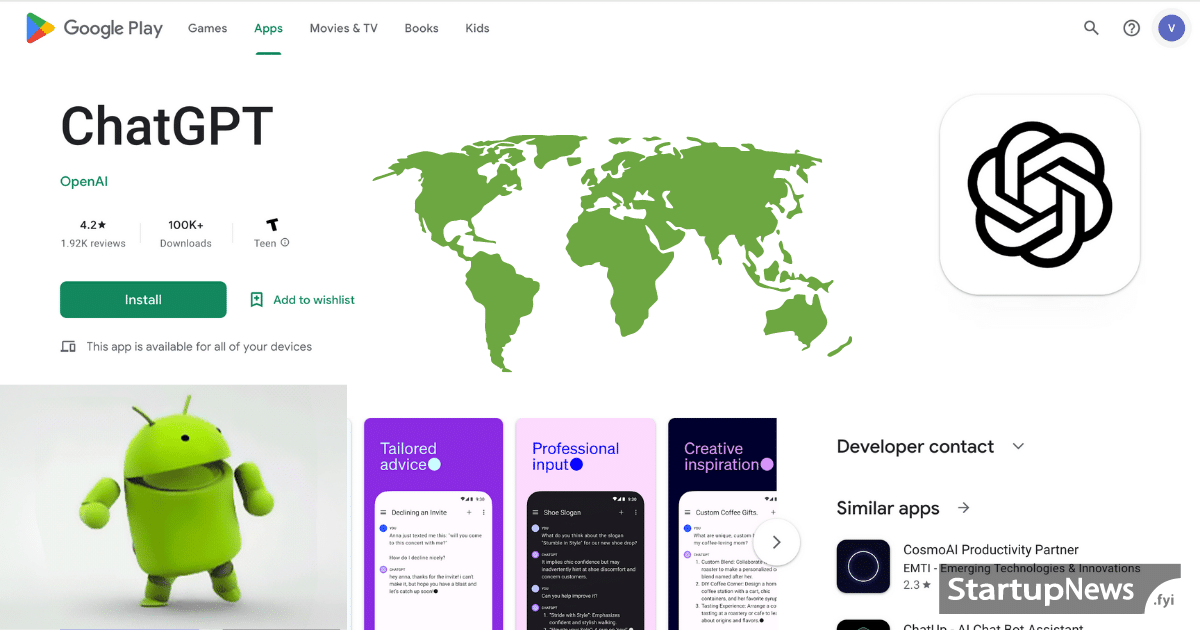Open the account avatar with letter V
1200x630 pixels.
1171,28
